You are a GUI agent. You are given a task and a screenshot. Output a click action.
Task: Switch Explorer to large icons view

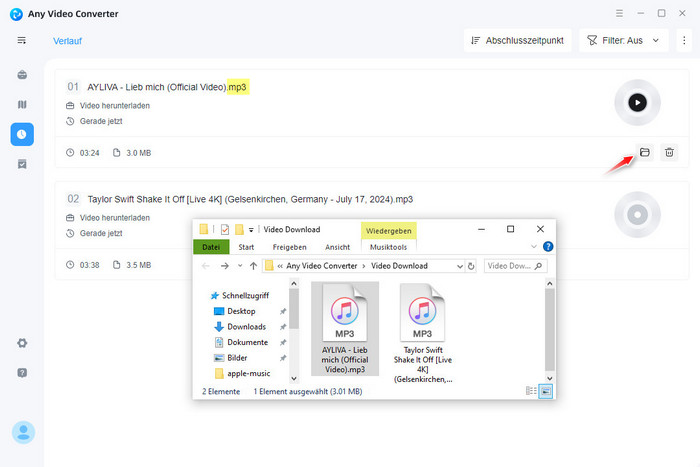[546, 391]
